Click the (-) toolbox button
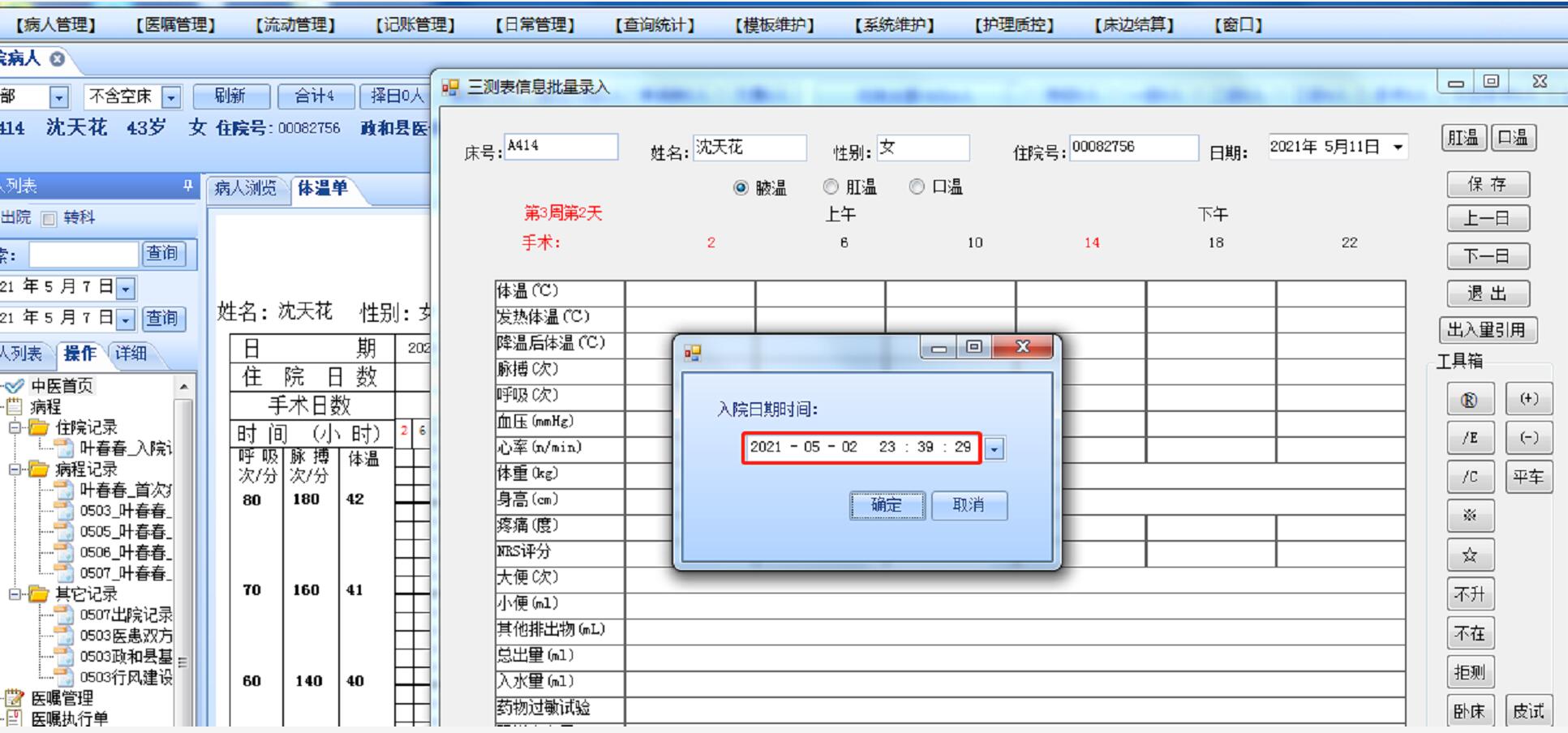This screenshot has width=1568, height=733. (x=1529, y=438)
